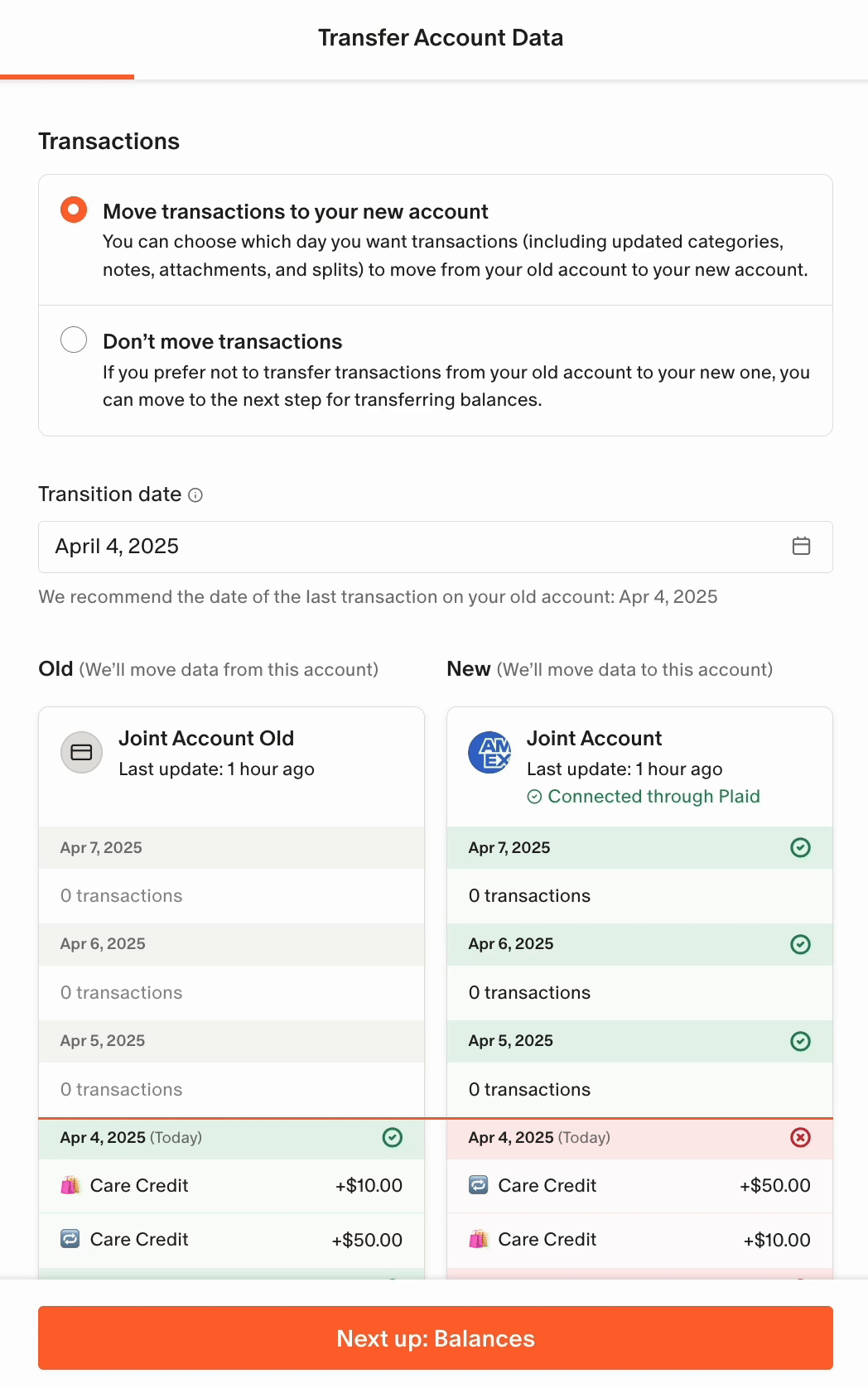Click the Joint Account Old card icon
The height and width of the screenshot is (1388, 868).
point(81,752)
